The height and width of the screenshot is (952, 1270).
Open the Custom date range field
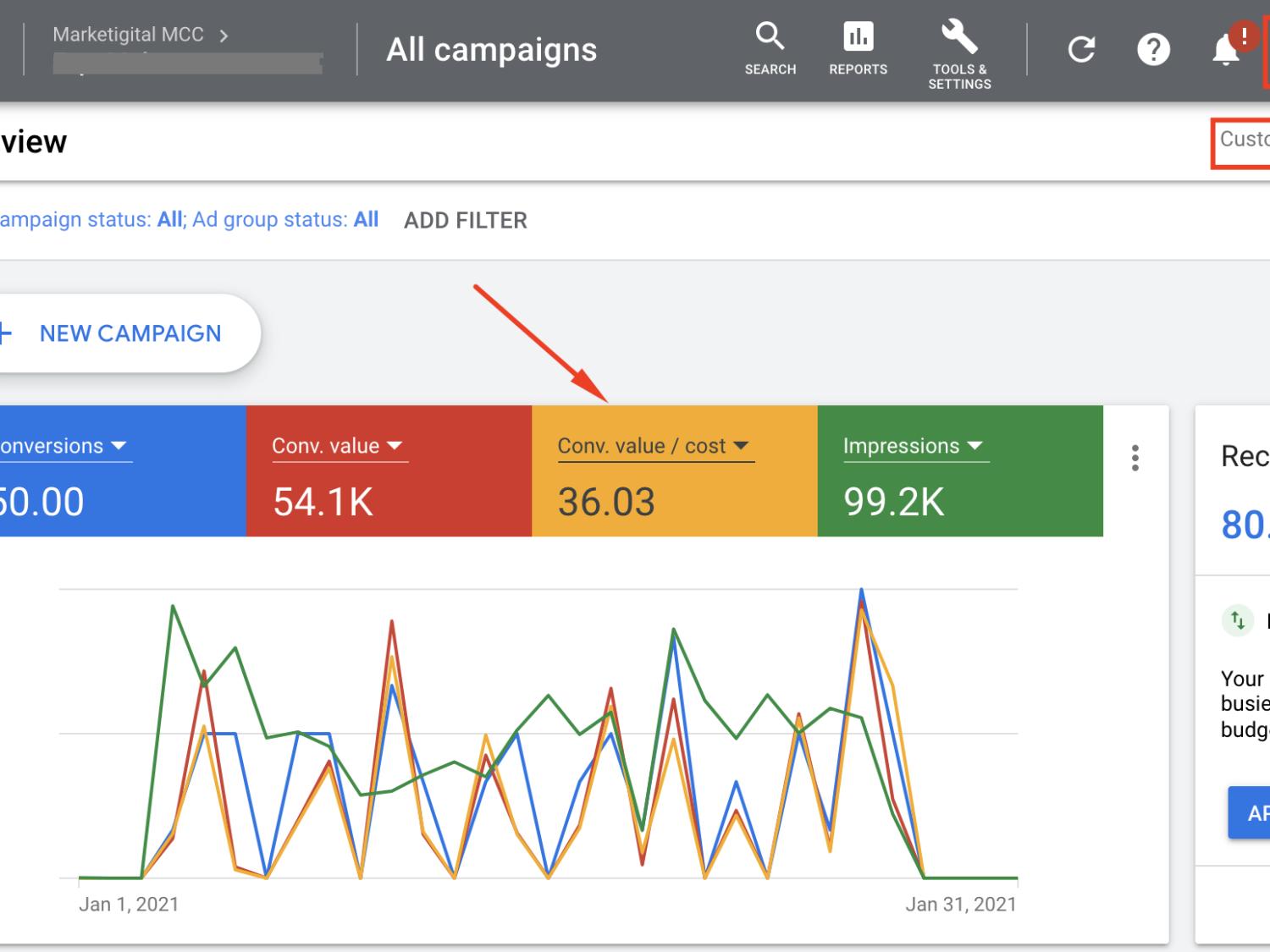coord(1243,140)
